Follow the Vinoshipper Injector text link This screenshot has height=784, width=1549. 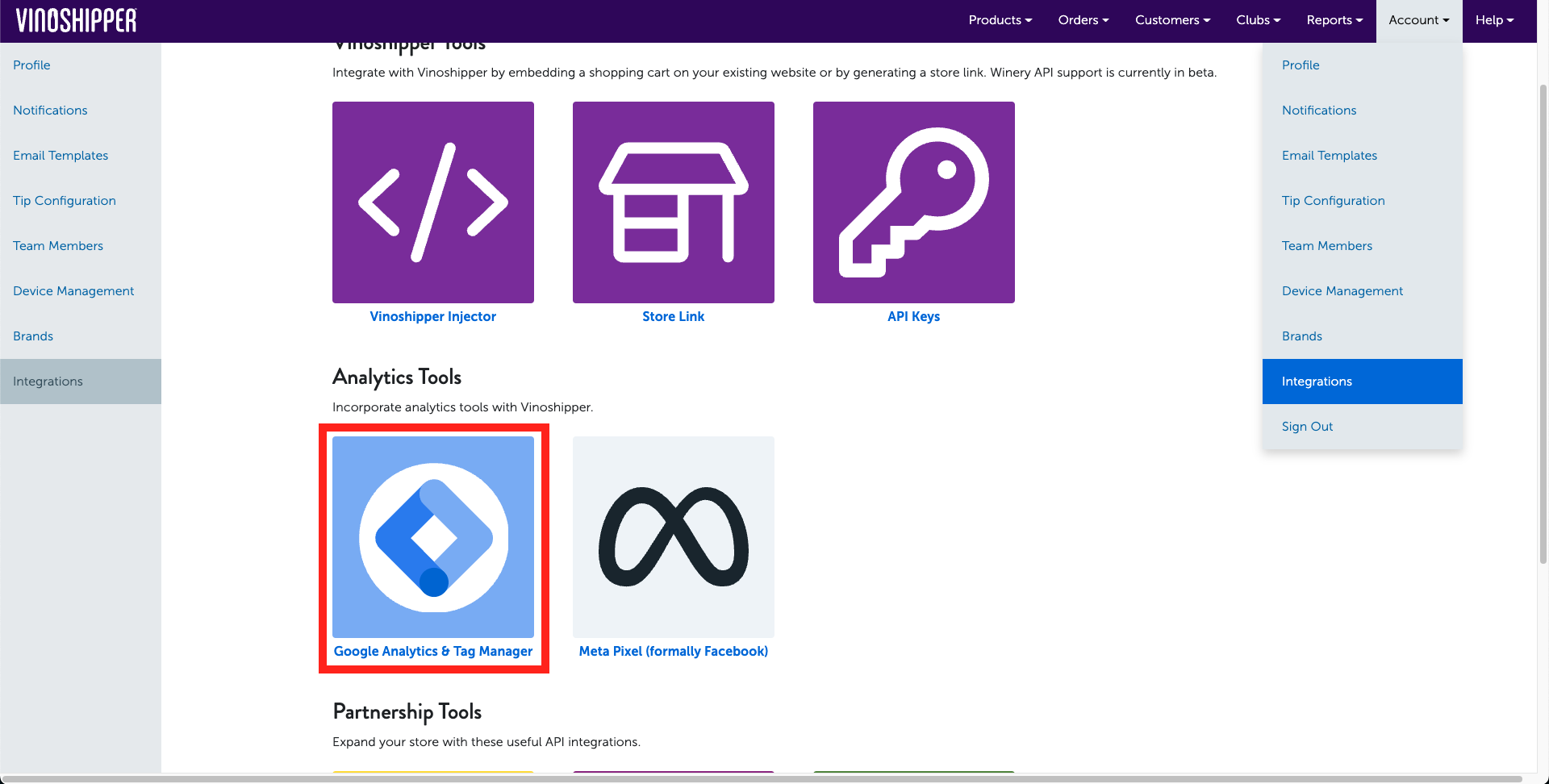(x=433, y=317)
